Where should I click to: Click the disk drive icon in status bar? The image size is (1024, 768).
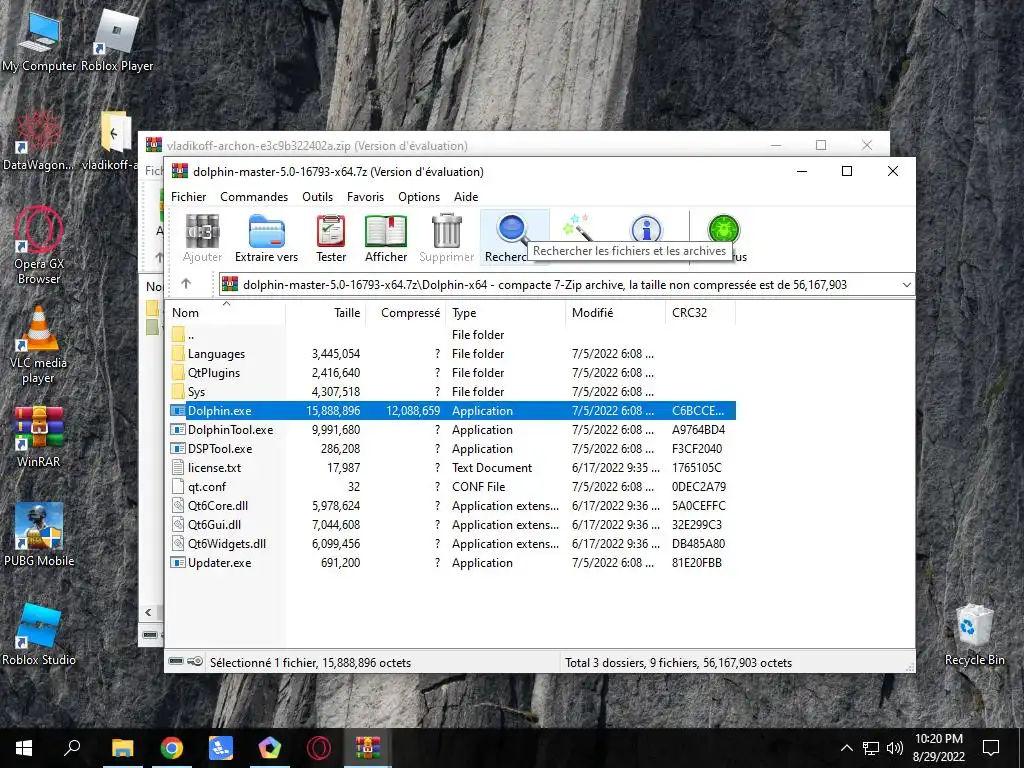(x=176, y=662)
